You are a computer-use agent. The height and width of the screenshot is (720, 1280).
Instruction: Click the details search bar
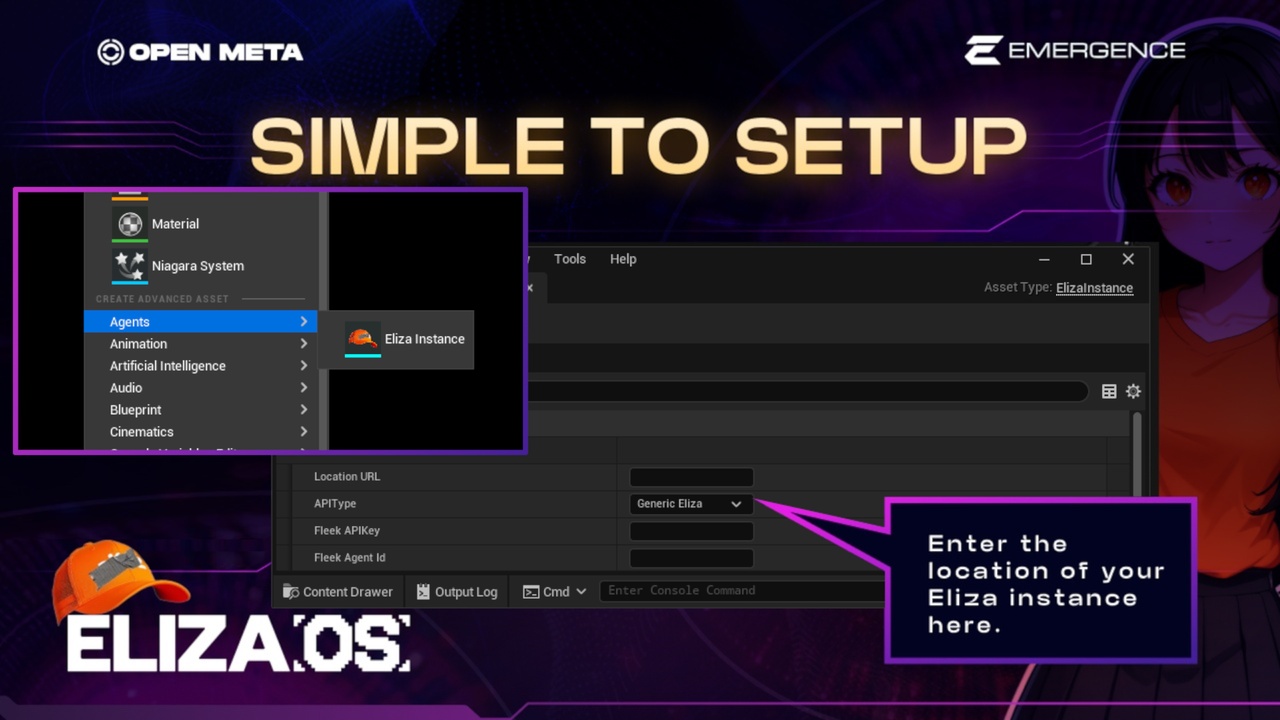click(806, 392)
